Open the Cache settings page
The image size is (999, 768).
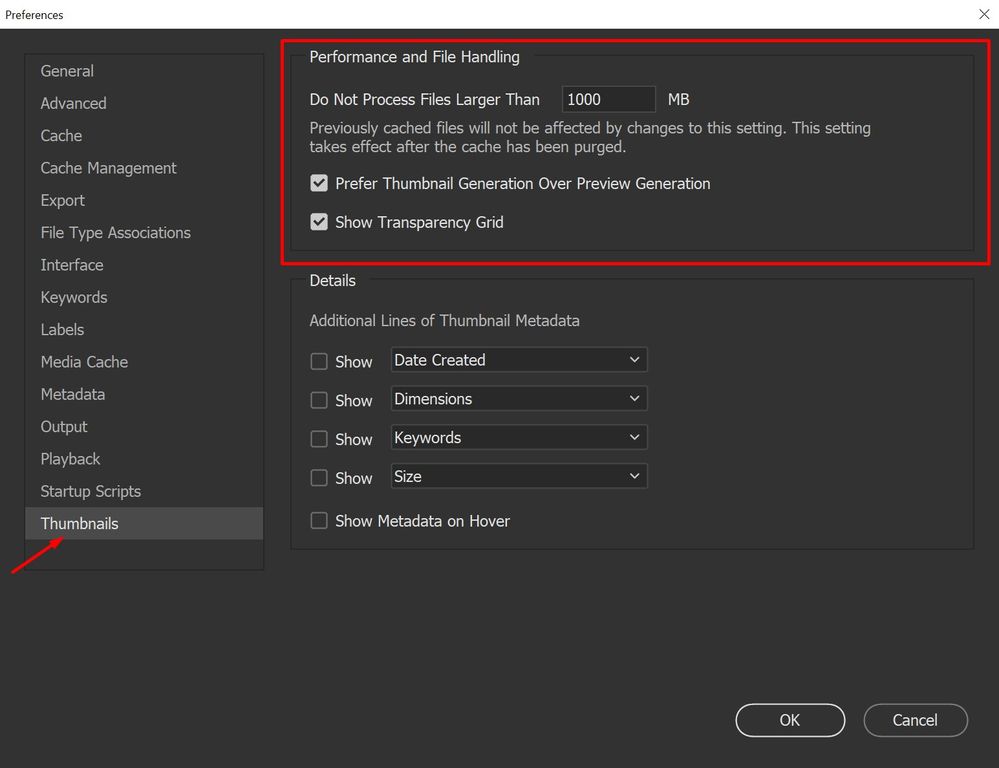coord(61,135)
